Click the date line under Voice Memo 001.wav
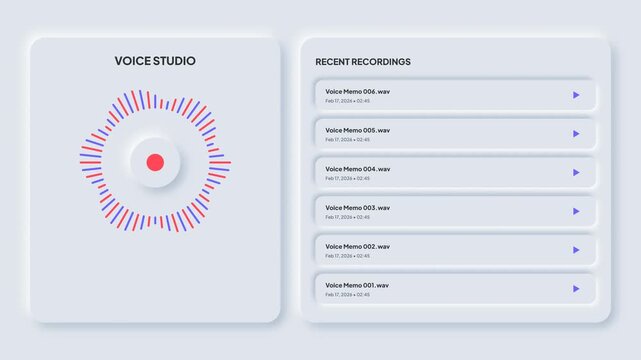Image resolution: width=641 pixels, height=360 pixels. point(347,295)
